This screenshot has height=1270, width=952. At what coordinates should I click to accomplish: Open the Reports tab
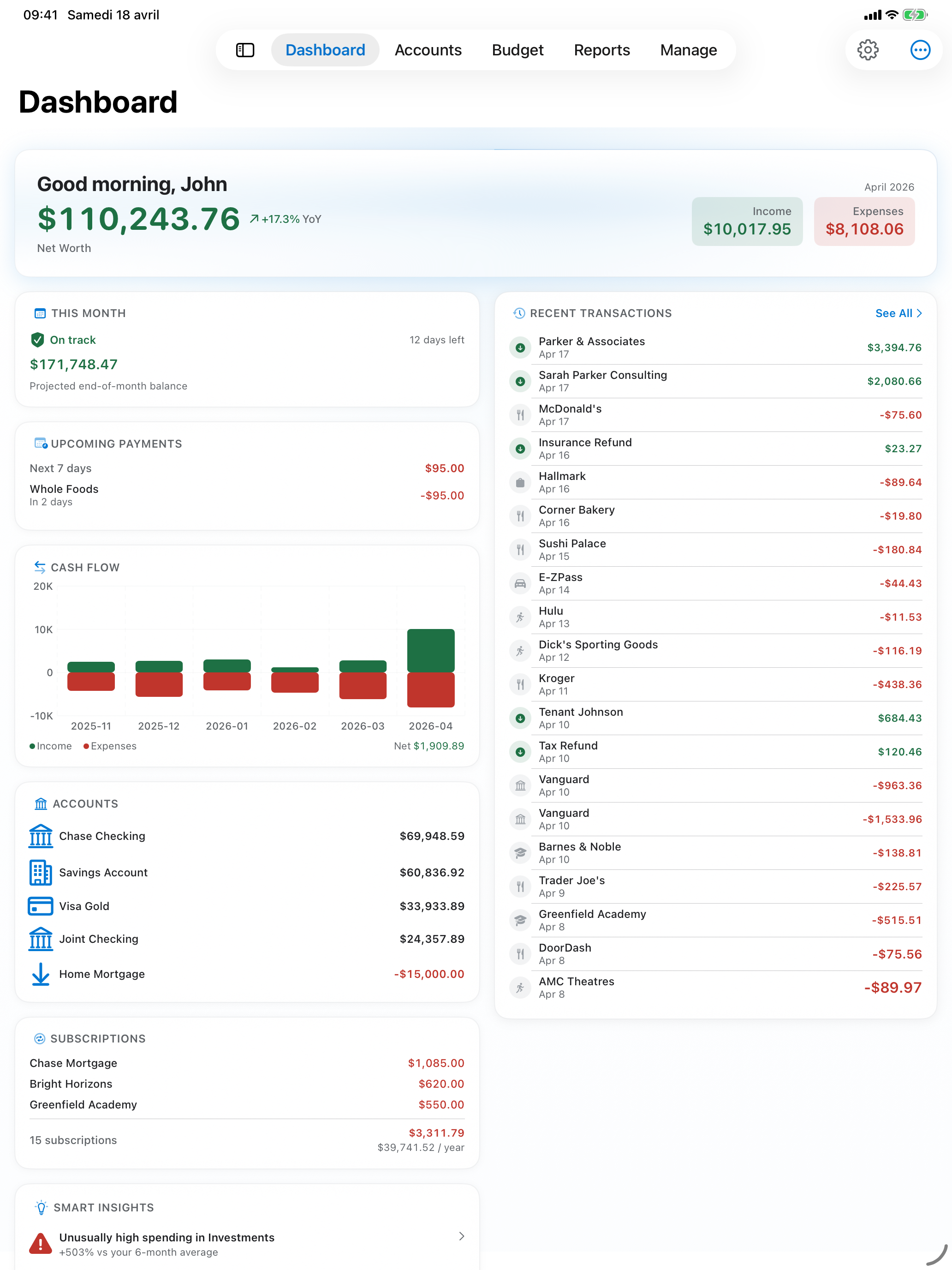point(602,50)
